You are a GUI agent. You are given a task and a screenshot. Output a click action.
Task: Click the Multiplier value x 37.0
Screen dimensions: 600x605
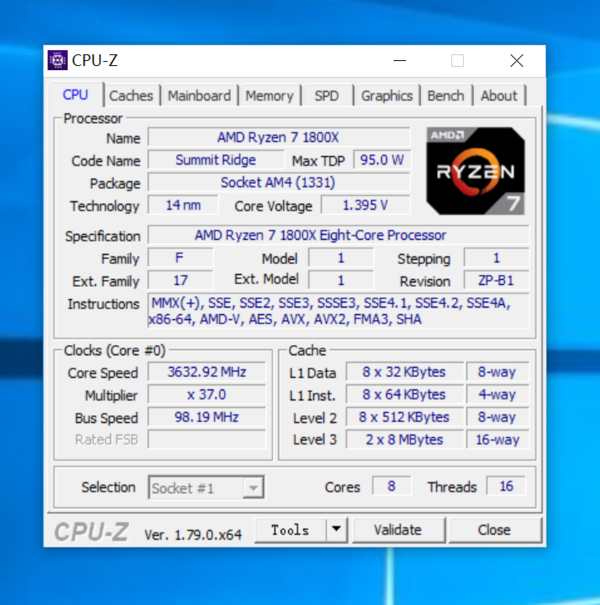207,395
